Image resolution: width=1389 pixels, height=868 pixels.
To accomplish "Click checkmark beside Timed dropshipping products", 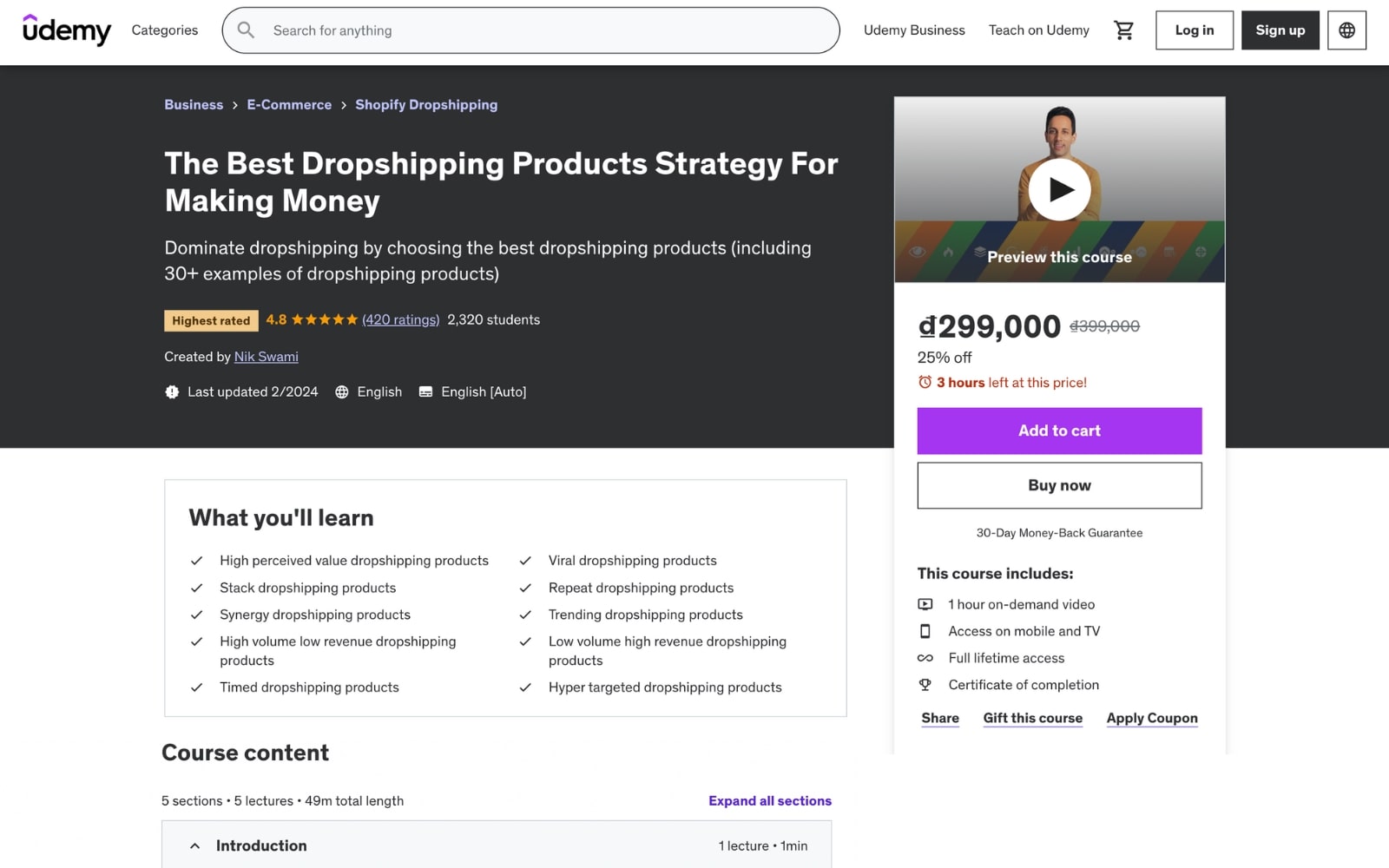I will [x=197, y=687].
